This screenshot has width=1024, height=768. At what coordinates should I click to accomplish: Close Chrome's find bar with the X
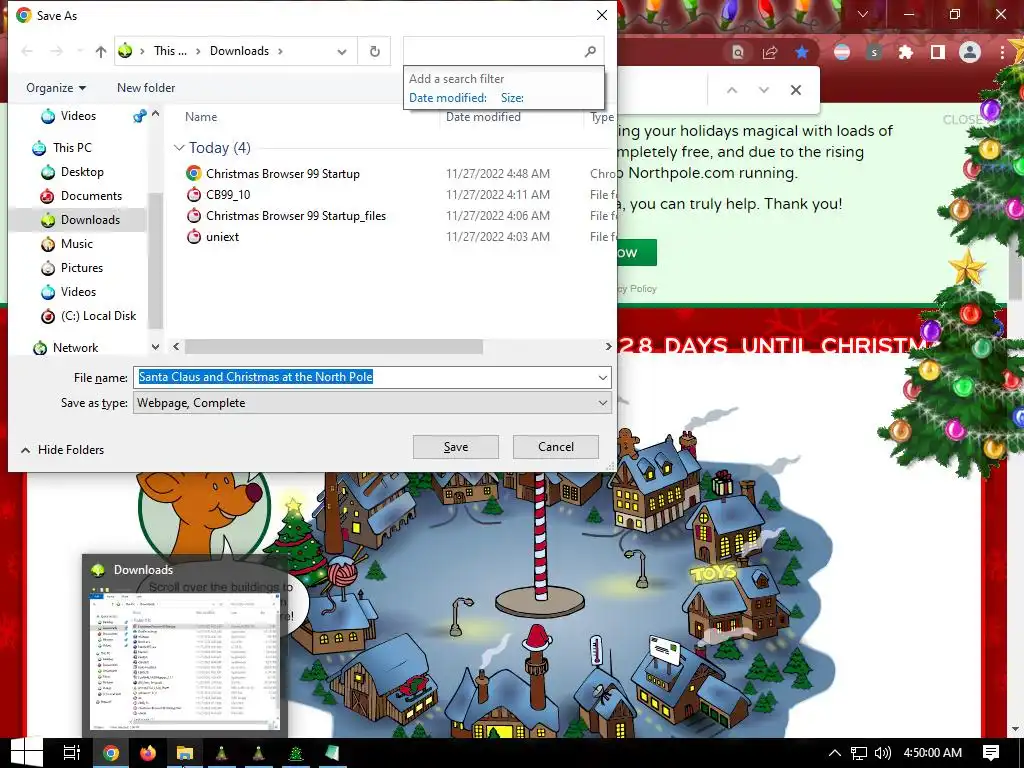click(795, 90)
